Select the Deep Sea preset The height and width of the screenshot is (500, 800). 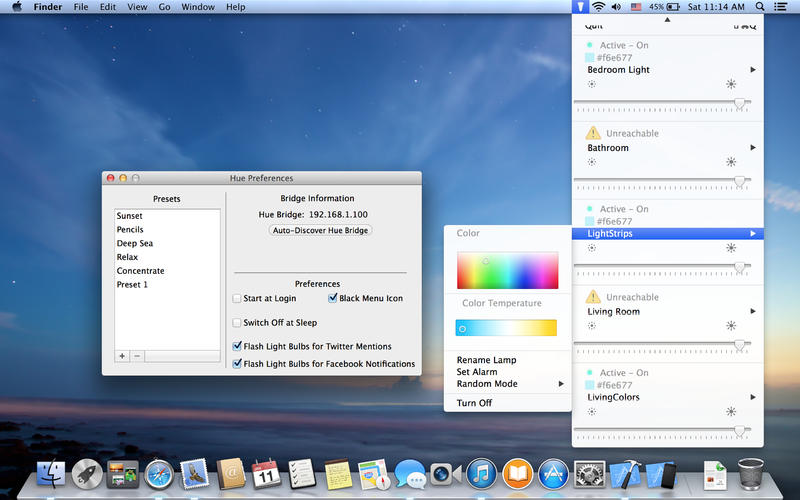167,243
